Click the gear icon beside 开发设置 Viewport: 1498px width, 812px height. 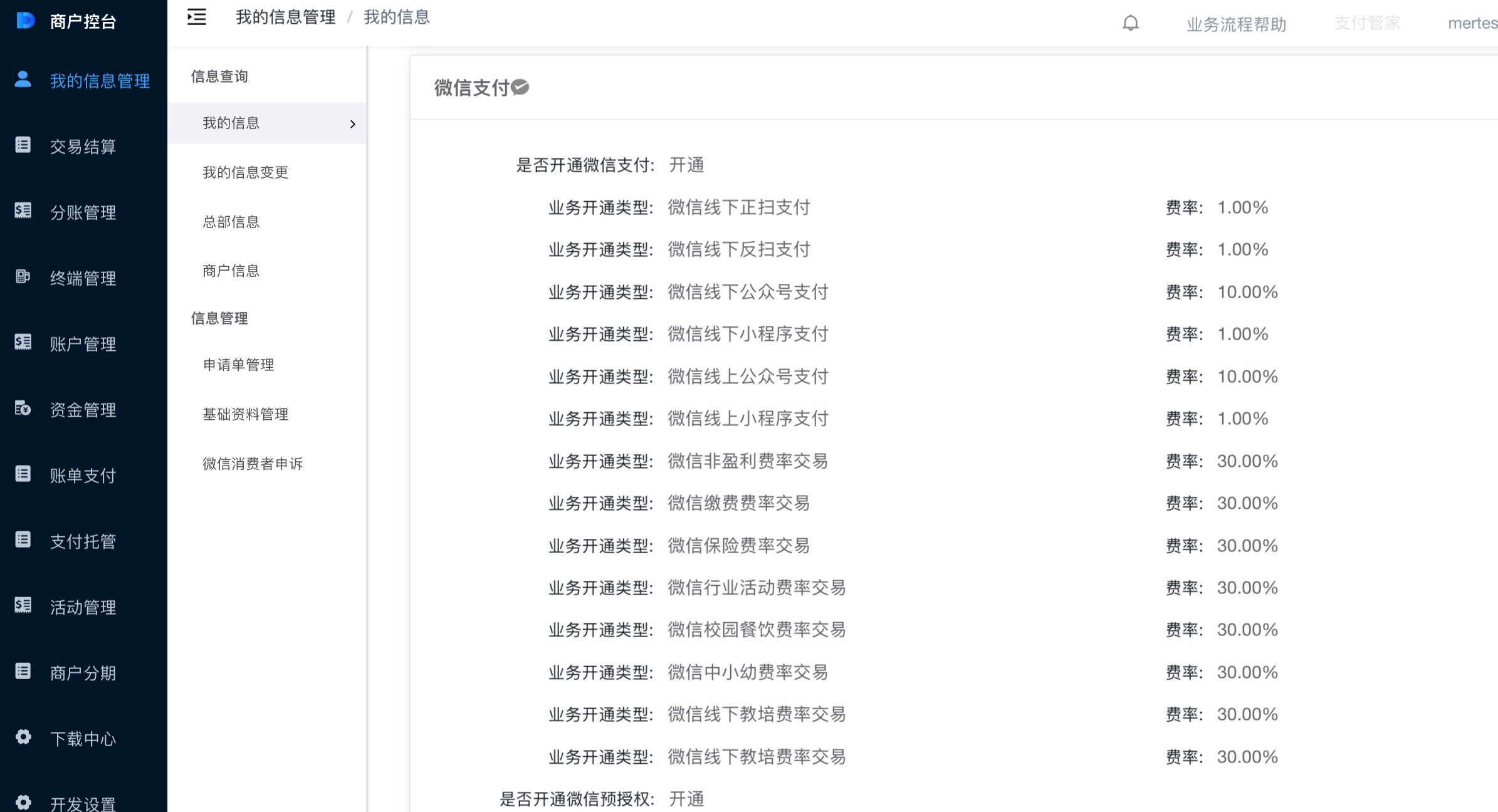(23, 803)
